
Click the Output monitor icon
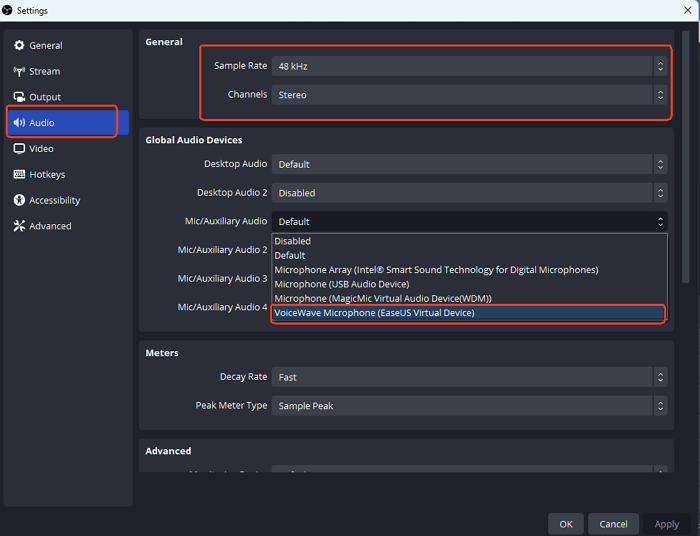19,97
